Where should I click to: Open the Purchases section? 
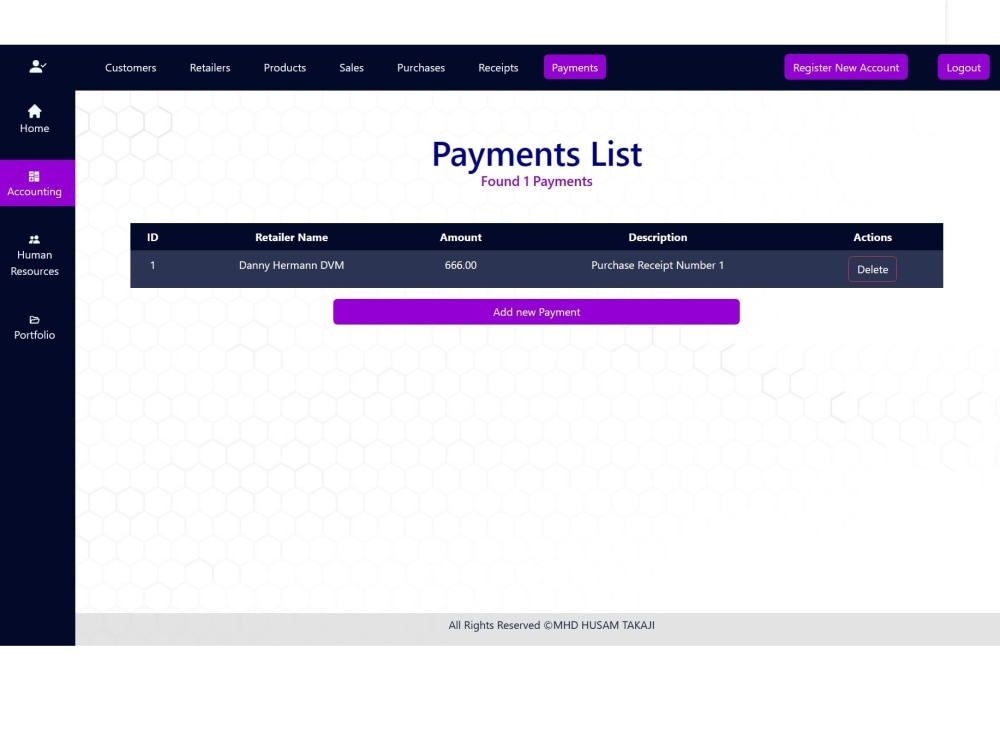[420, 67]
